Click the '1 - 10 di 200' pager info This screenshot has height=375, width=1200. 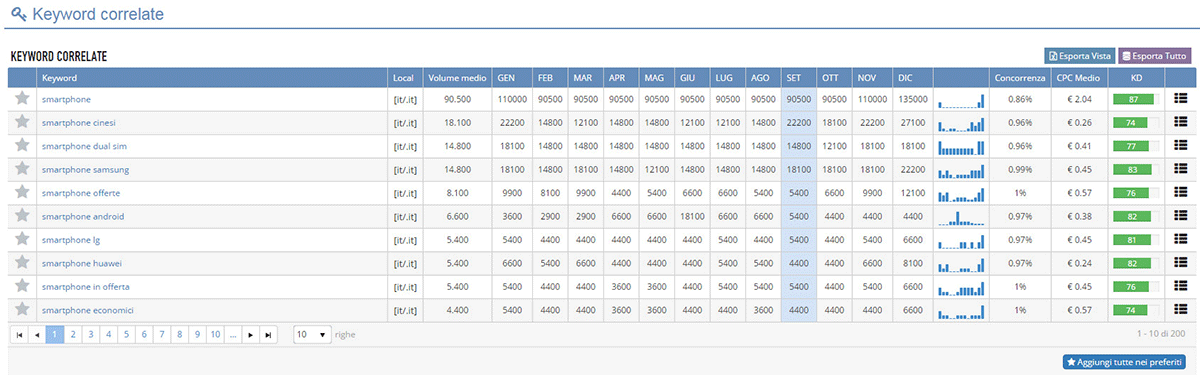click(1162, 334)
